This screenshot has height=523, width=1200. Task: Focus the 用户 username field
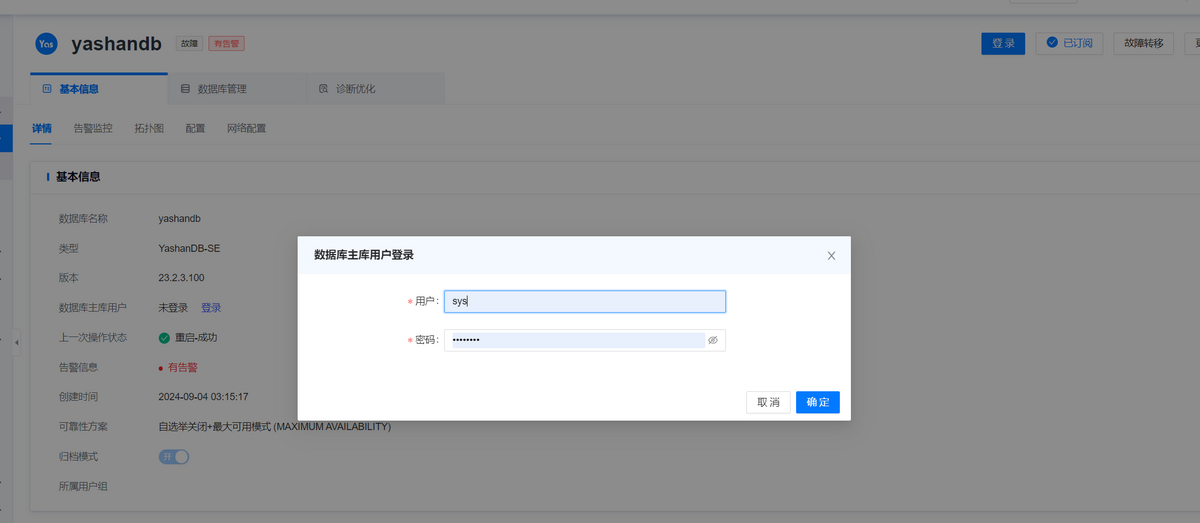pos(585,301)
